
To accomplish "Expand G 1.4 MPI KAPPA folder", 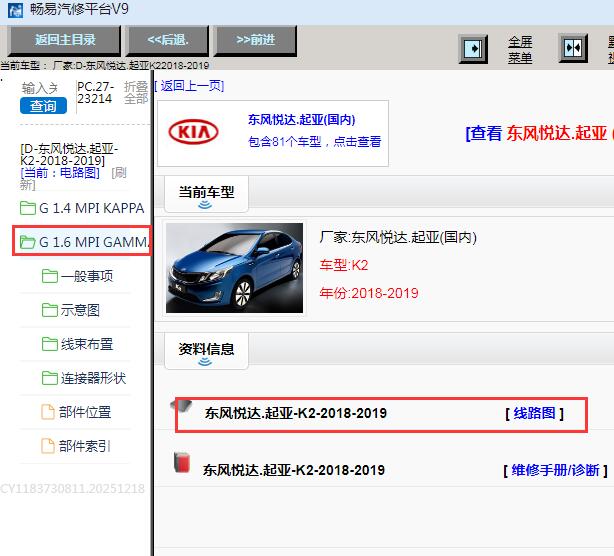I will pyautogui.click(x=82, y=208).
